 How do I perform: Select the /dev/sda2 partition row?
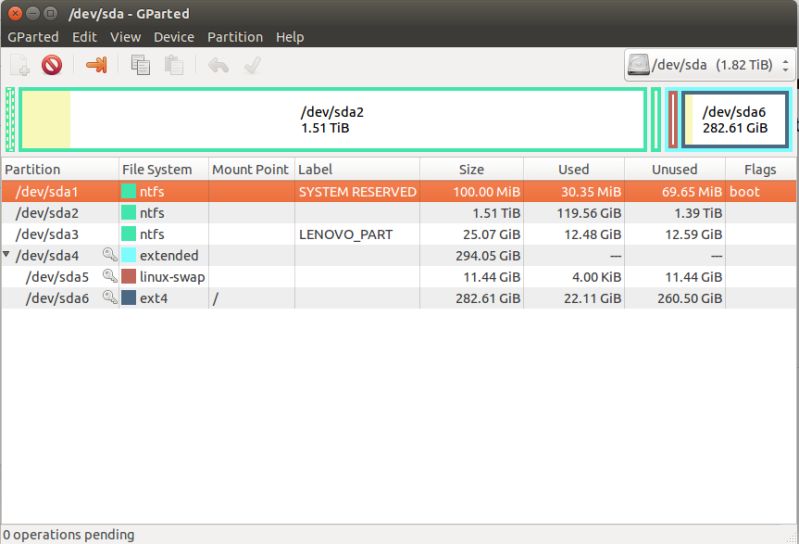point(398,213)
